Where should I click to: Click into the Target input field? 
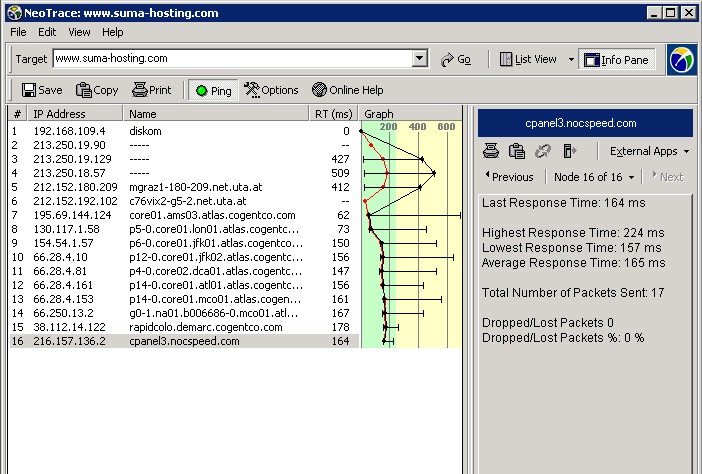(232, 58)
